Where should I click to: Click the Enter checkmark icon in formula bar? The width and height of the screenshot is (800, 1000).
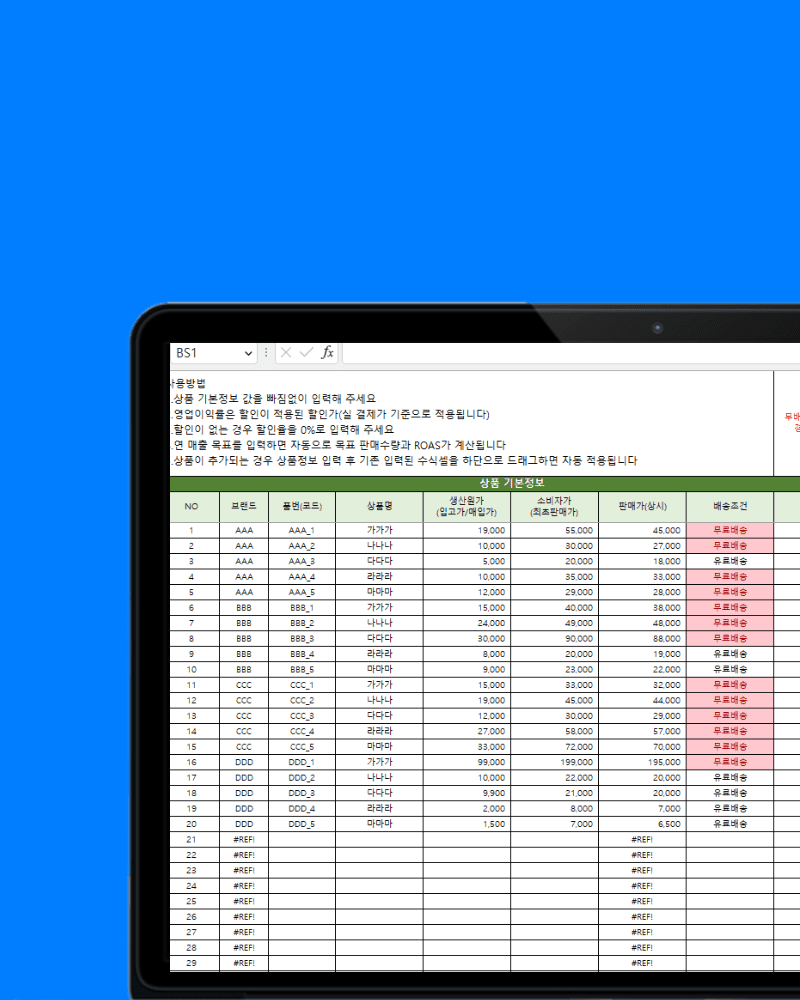(306, 353)
